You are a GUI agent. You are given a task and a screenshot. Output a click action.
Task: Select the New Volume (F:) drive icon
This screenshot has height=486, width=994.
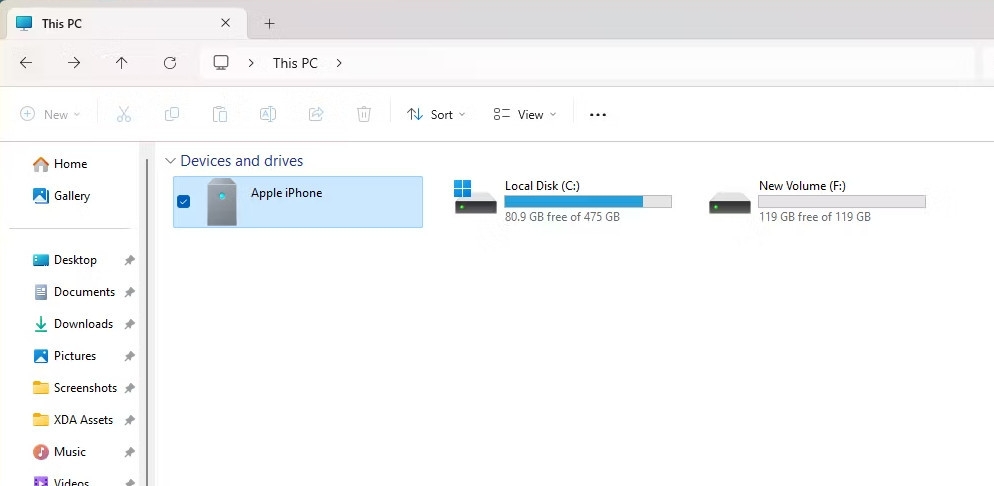click(x=730, y=203)
